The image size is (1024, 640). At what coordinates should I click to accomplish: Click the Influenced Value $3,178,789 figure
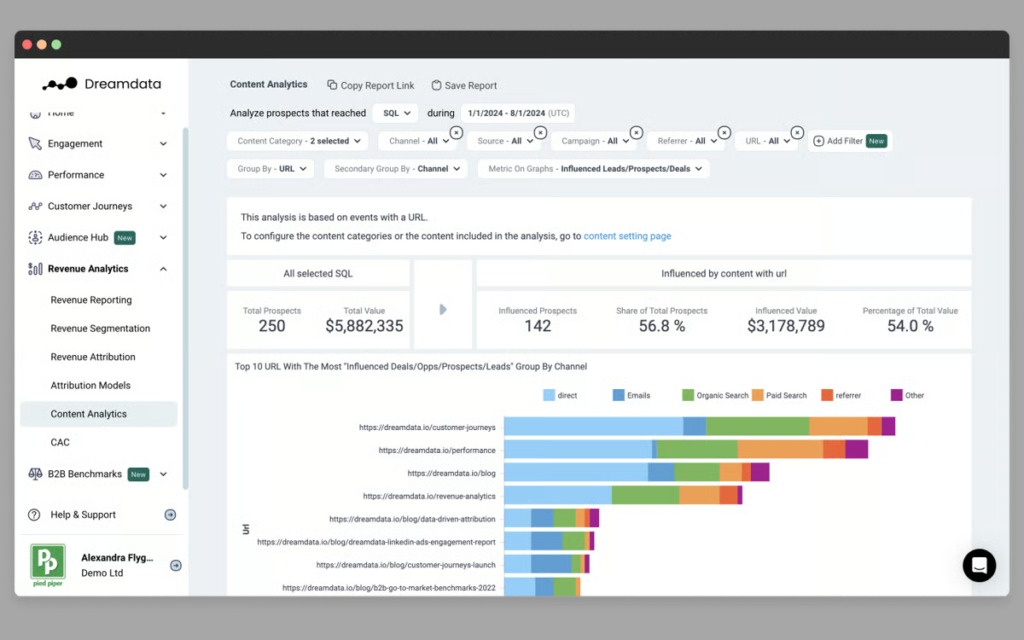[786, 326]
